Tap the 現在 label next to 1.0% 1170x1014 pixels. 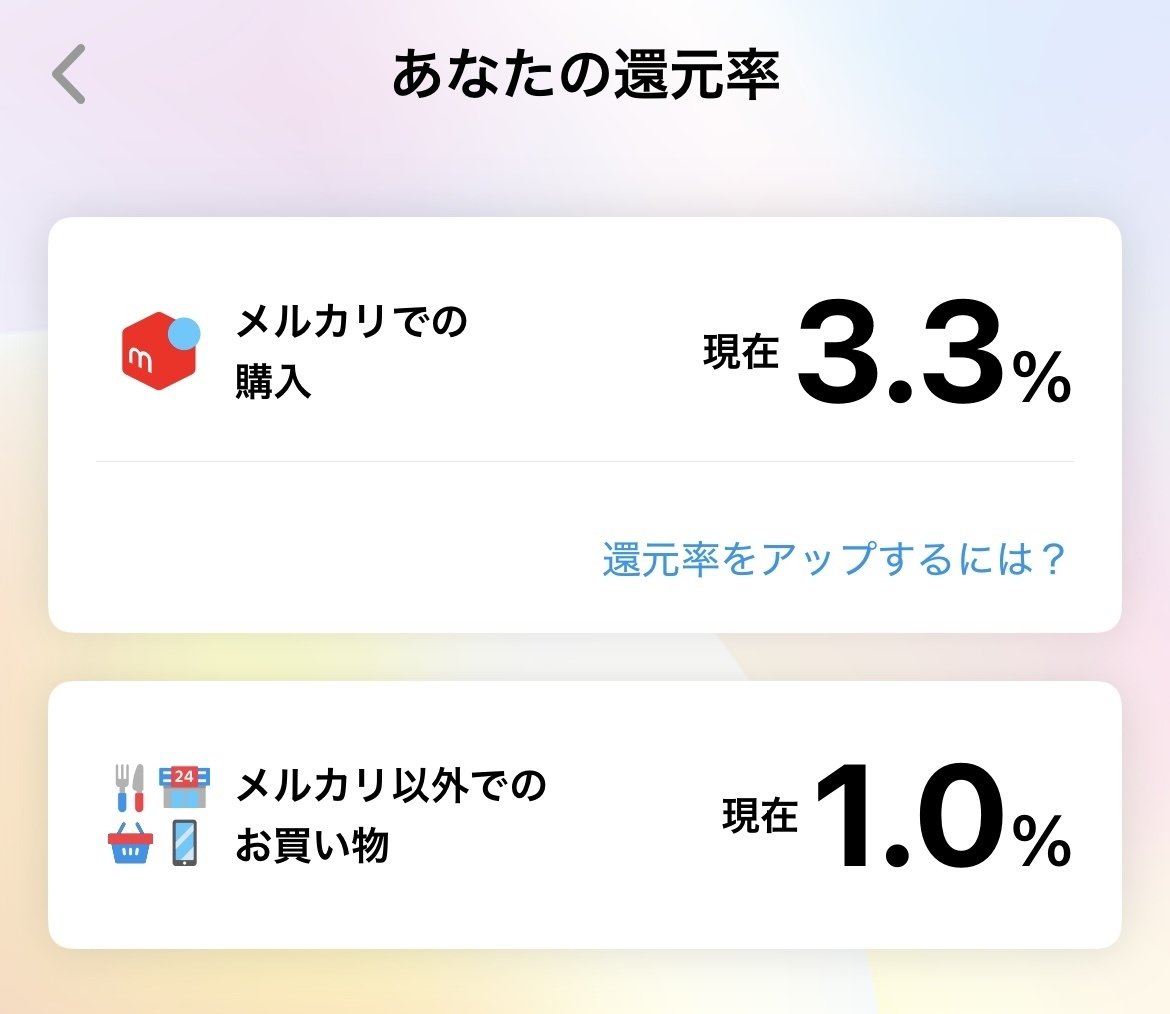point(758,815)
